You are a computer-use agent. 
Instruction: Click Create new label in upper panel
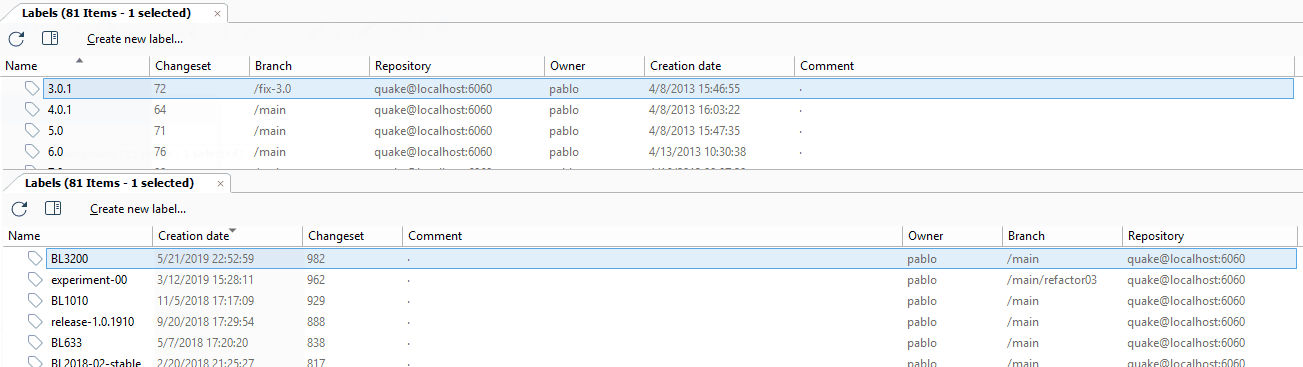(135, 39)
